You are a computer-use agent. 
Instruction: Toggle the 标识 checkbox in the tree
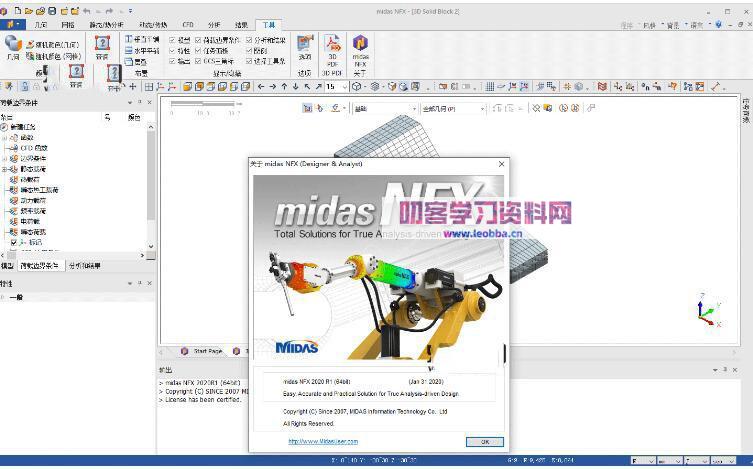(14, 242)
